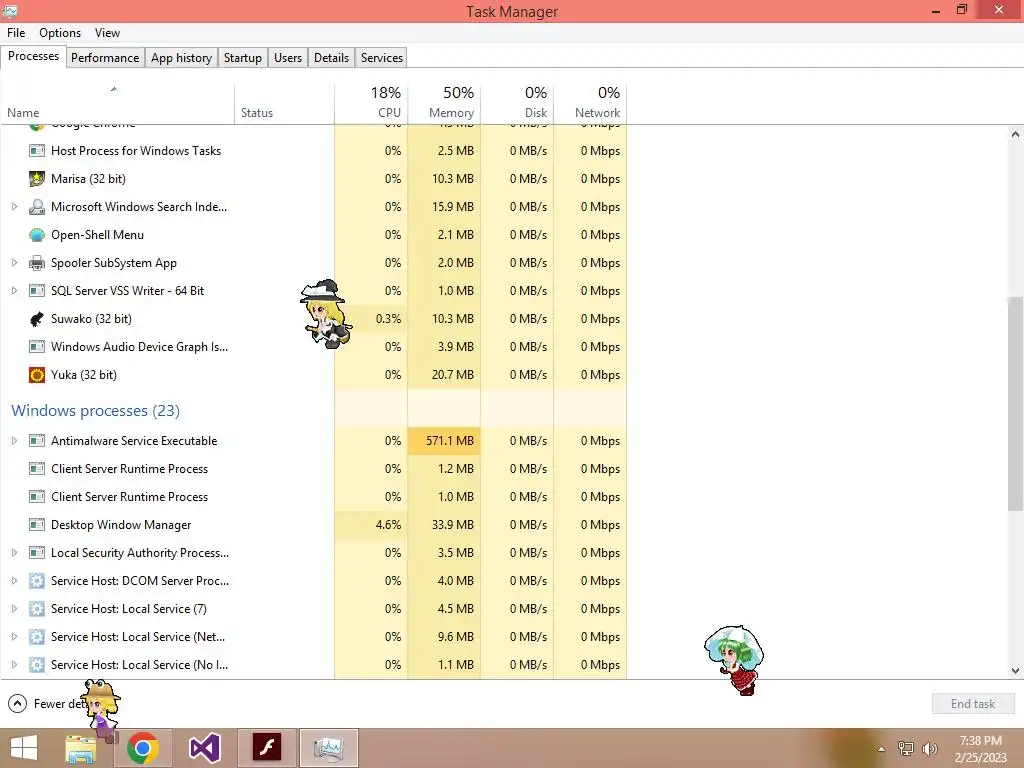Click the Windows Audio Device Graph icon
The image size is (1024, 768).
tap(37, 347)
